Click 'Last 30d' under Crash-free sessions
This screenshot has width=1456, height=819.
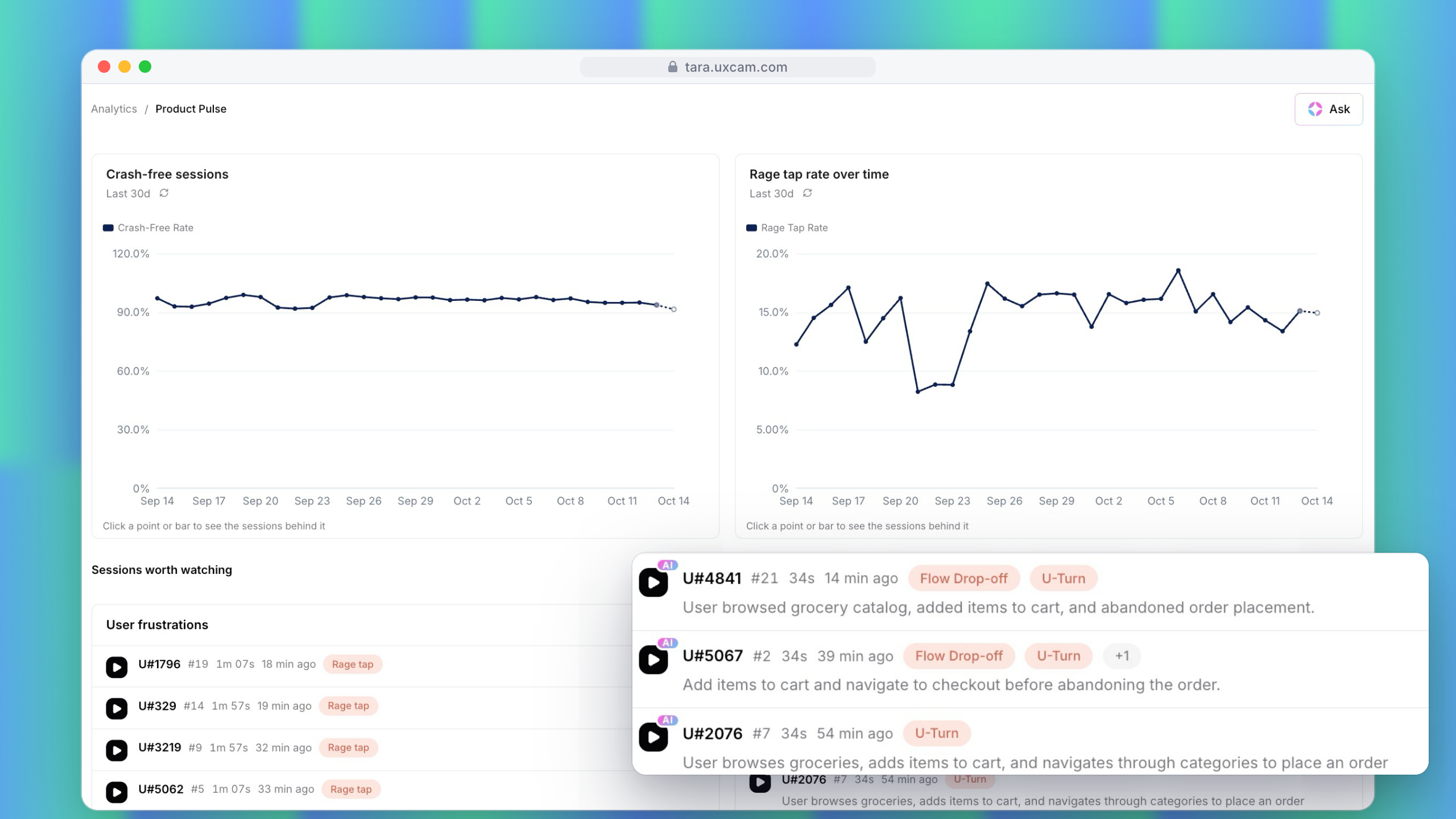coord(128,194)
